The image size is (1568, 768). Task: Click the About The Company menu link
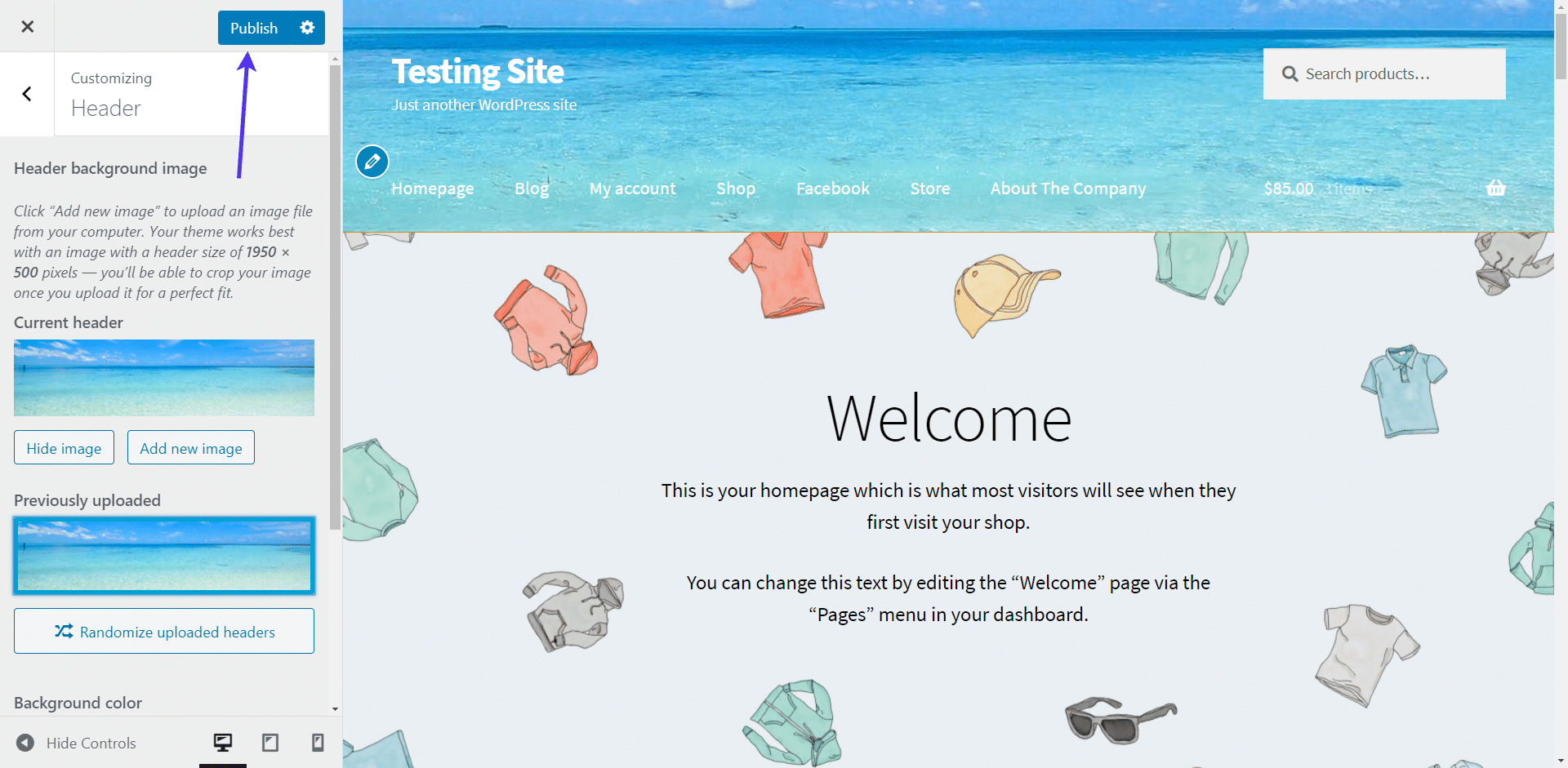(x=1068, y=189)
